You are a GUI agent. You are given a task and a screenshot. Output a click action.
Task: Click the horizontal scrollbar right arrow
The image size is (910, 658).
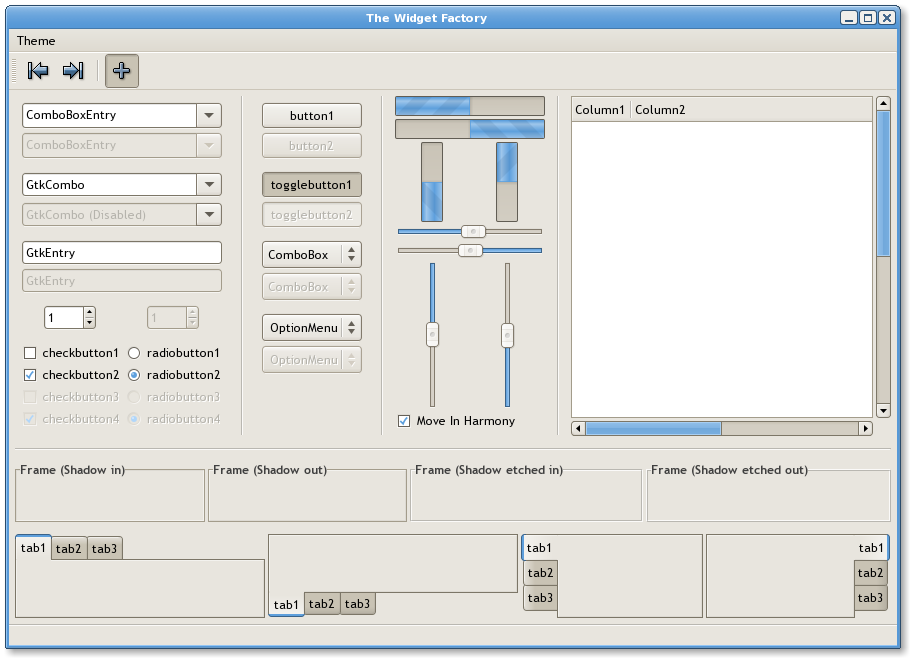point(866,428)
